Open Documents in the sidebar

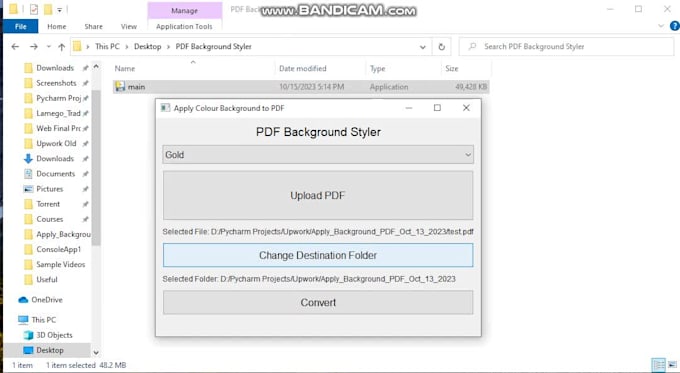click(56, 174)
